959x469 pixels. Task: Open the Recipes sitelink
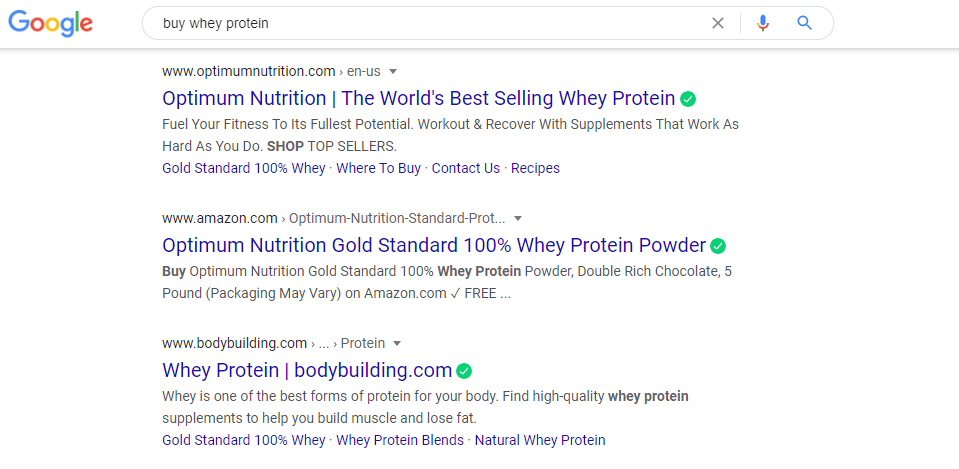(x=535, y=168)
